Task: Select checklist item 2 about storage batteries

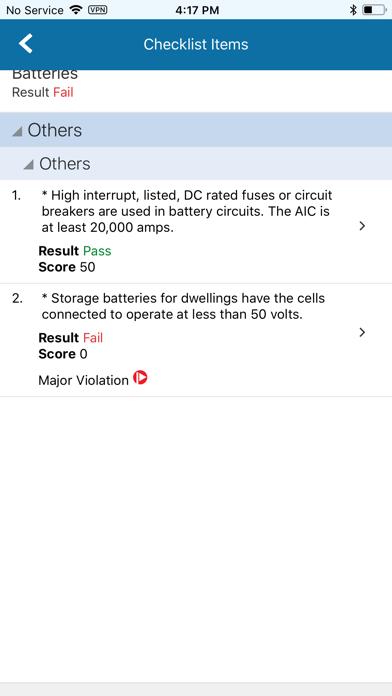Action: tap(196, 340)
